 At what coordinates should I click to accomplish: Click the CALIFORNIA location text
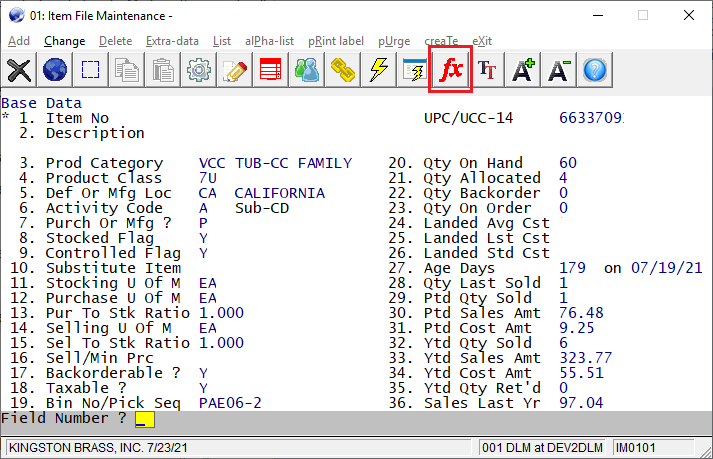tap(280, 193)
